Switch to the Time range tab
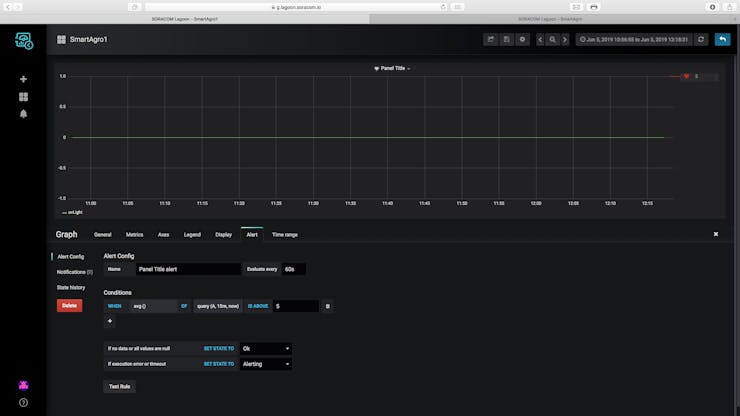740x416 pixels. (x=285, y=235)
